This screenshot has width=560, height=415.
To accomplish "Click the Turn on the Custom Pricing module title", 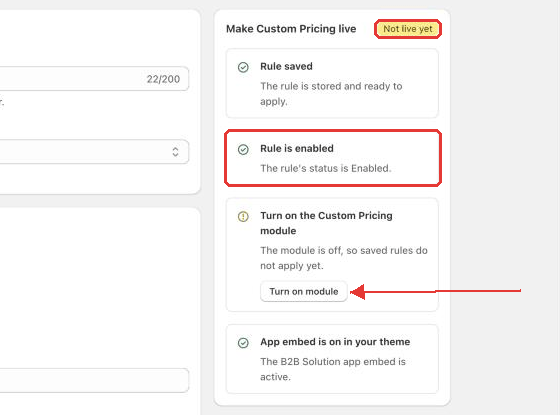I will [x=326, y=223].
